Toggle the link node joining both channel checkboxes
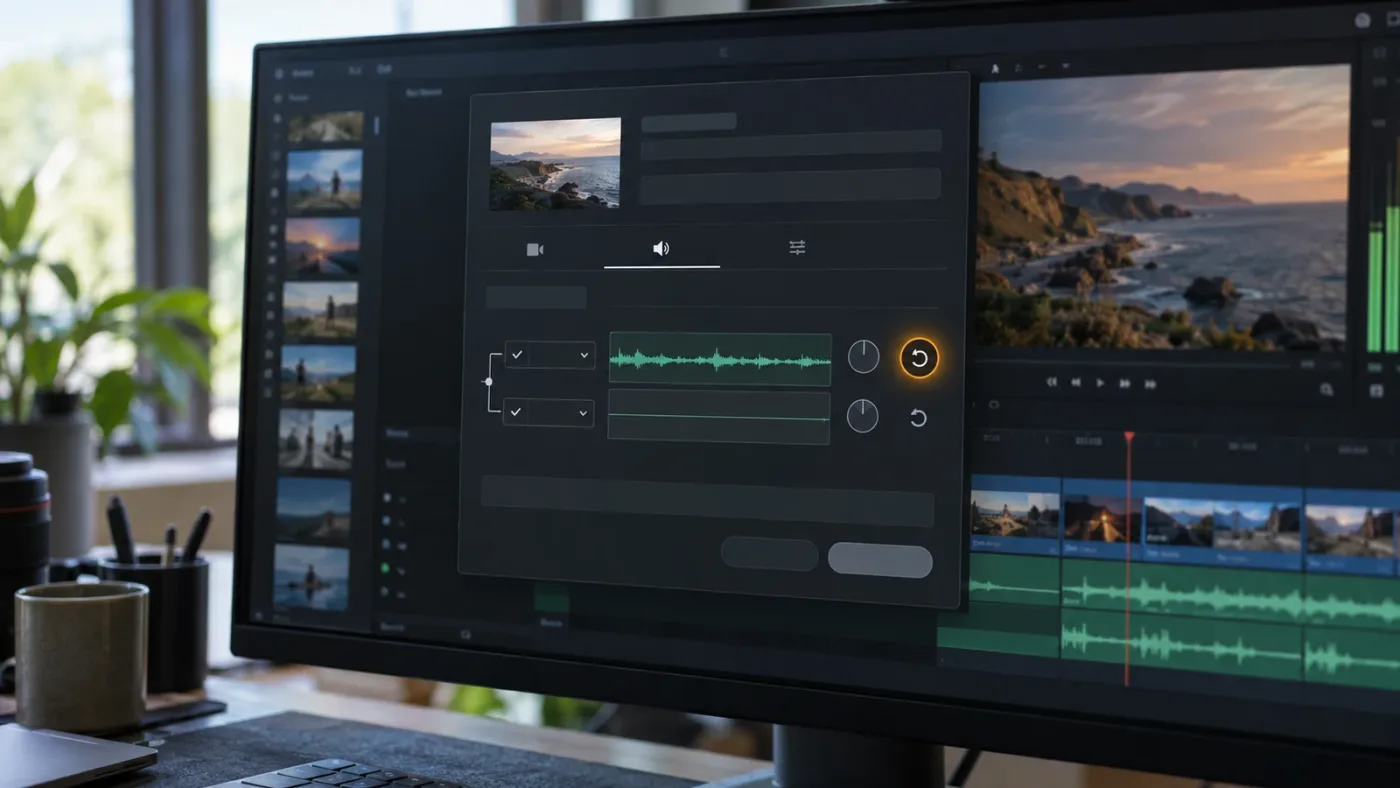The width and height of the screenshot is (1400, 788). (x=488, y=381)
